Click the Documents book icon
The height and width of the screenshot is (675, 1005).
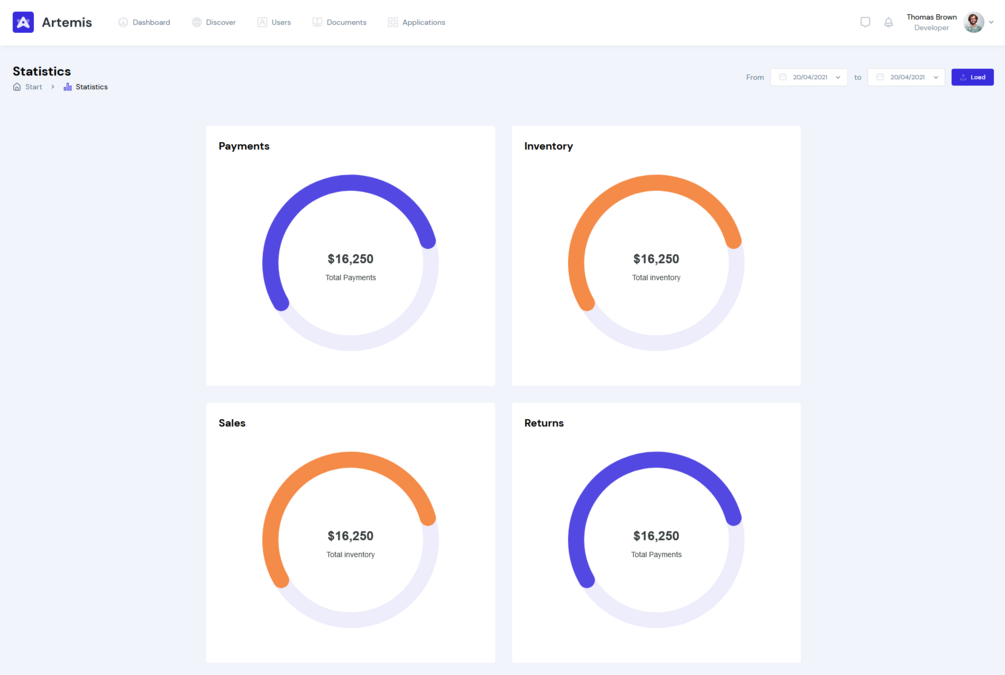(317, 22)
